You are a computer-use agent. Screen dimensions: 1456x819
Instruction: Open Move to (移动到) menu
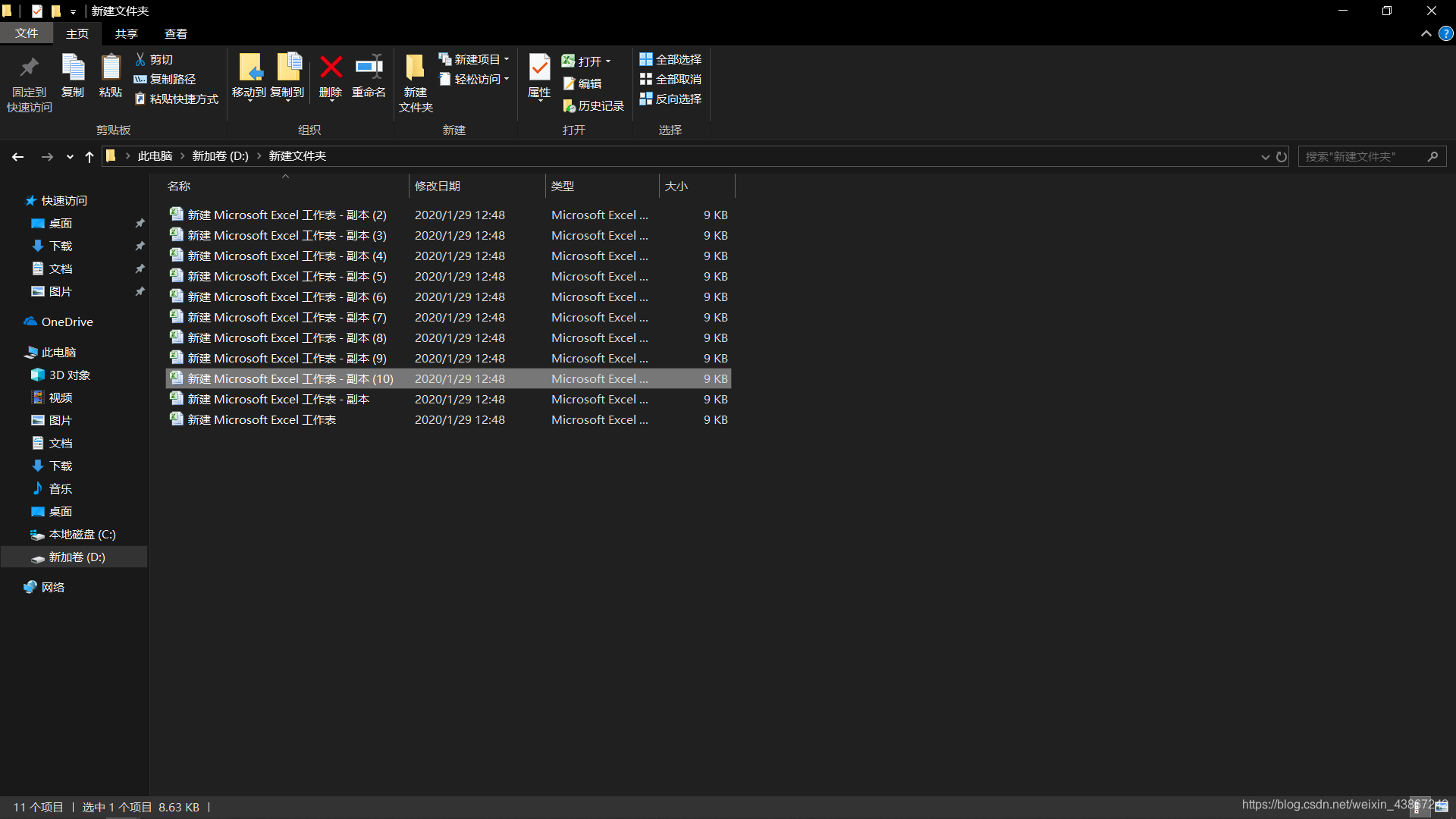point(249,77)
